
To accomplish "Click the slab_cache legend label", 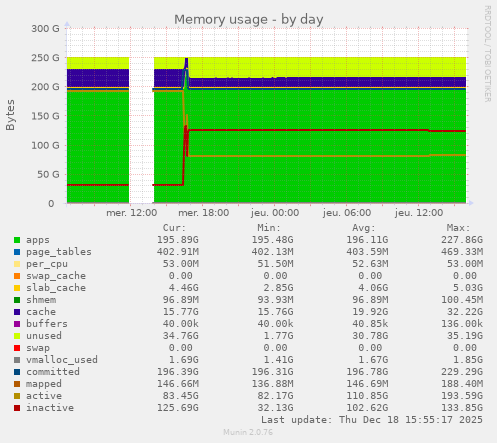I will (x=56, y=288).
